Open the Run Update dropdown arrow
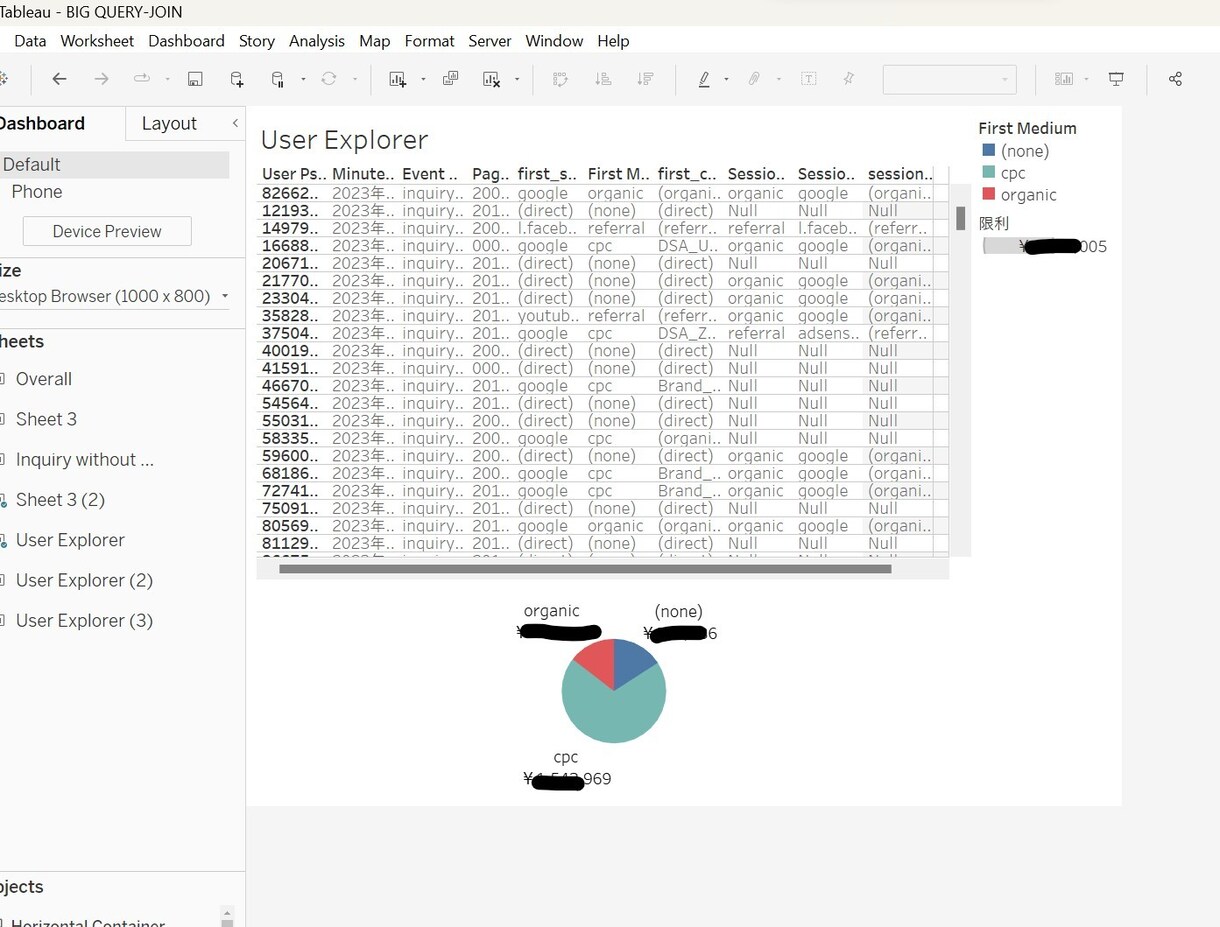The image size is (1220, 927). pyautogui.click(x=354, y=79)
